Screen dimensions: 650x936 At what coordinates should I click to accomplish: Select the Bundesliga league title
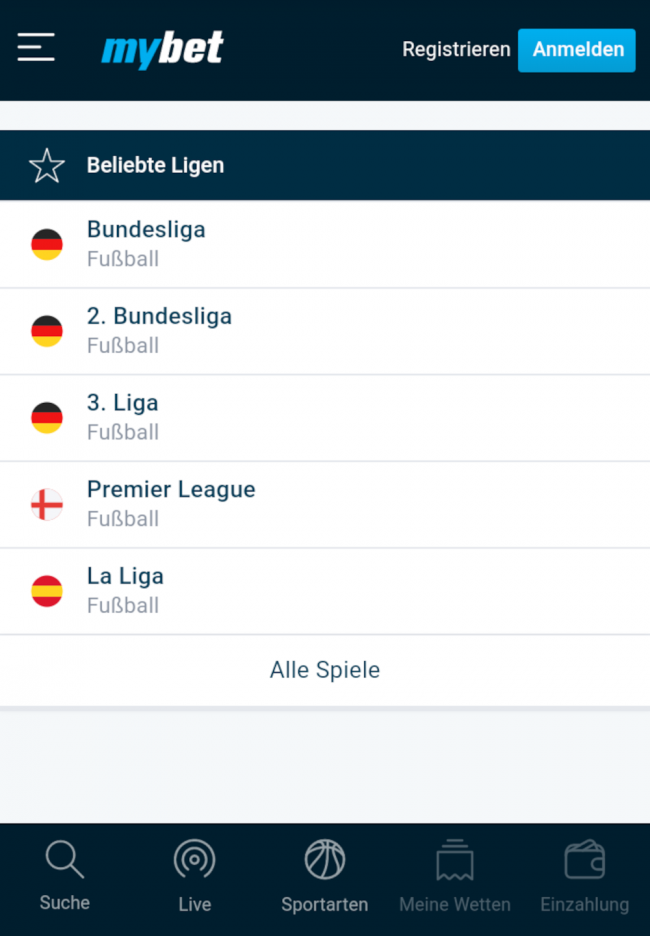click(146, 230)
